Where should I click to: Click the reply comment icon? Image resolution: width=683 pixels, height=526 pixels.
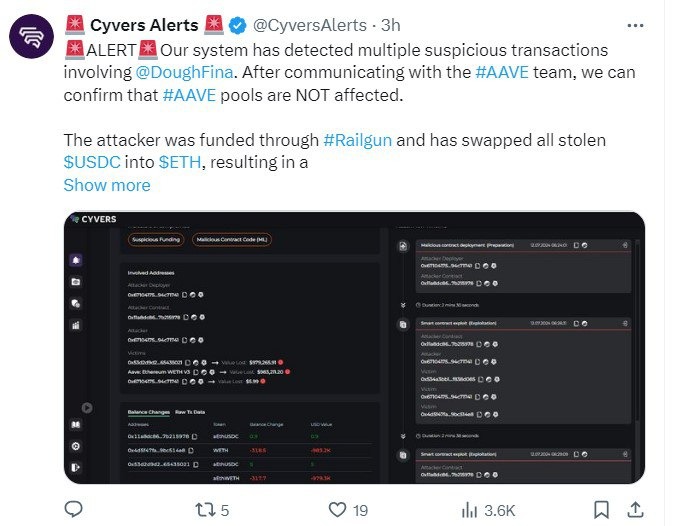point(74,510)
